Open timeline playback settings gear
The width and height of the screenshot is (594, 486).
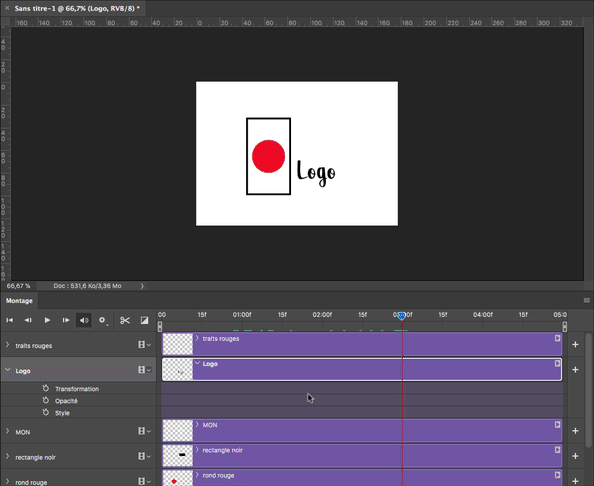[x=102, y=320]
